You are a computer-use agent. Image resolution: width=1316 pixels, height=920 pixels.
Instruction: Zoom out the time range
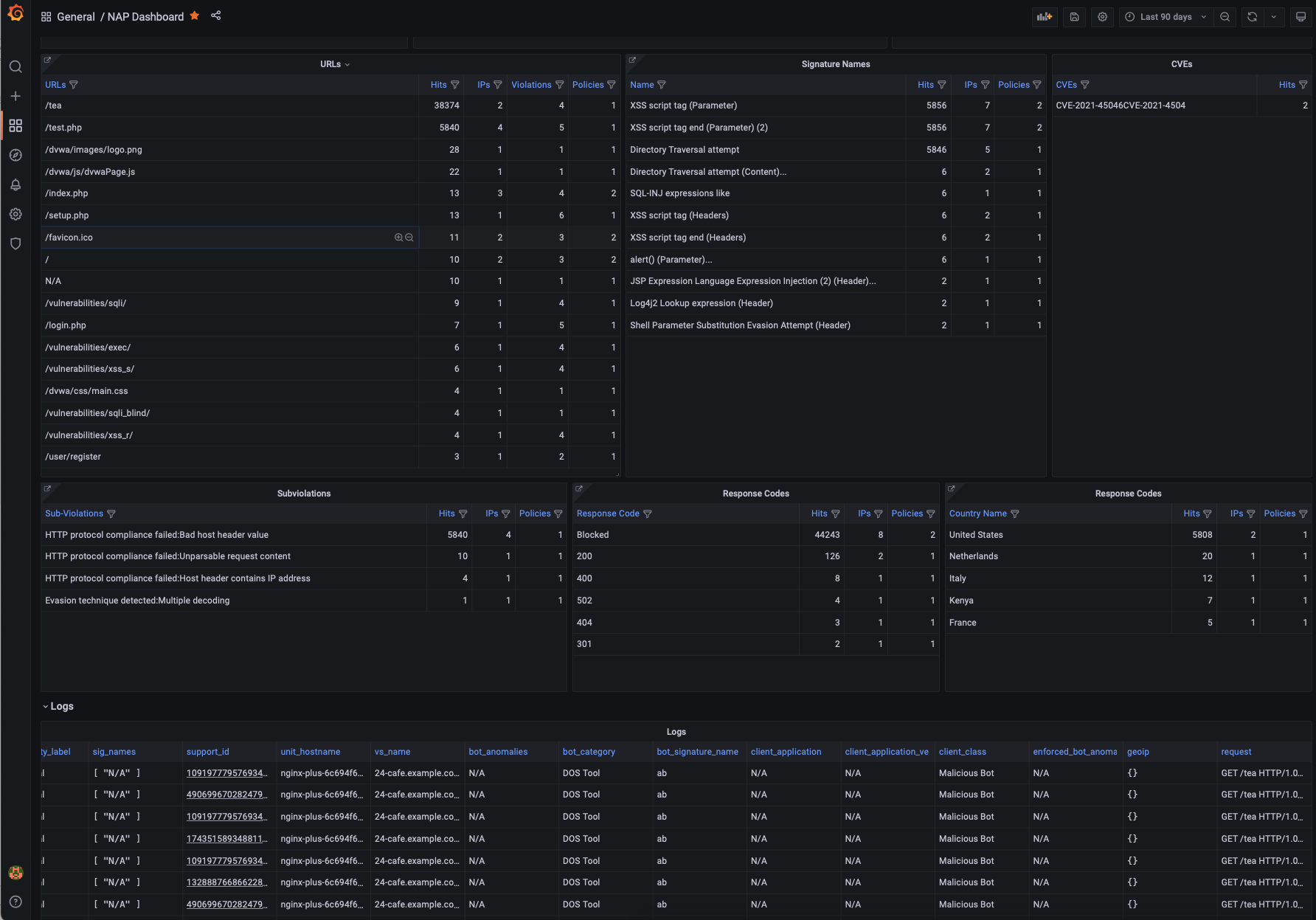1225,17
